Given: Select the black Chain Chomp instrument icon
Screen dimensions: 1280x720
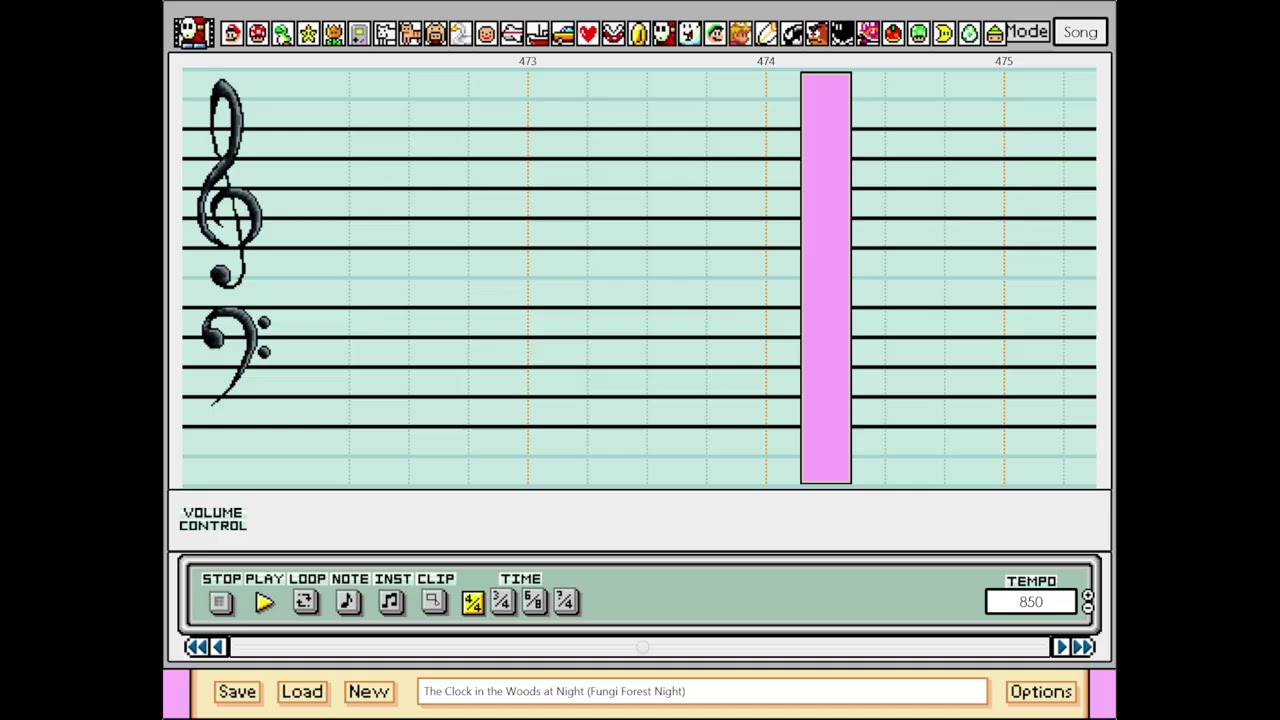Looking at the screenshot, I should coord(842,33).
